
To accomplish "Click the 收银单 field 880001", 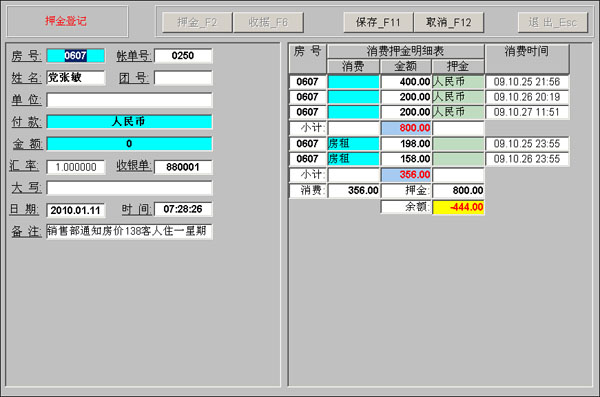I will pos(183,167).
